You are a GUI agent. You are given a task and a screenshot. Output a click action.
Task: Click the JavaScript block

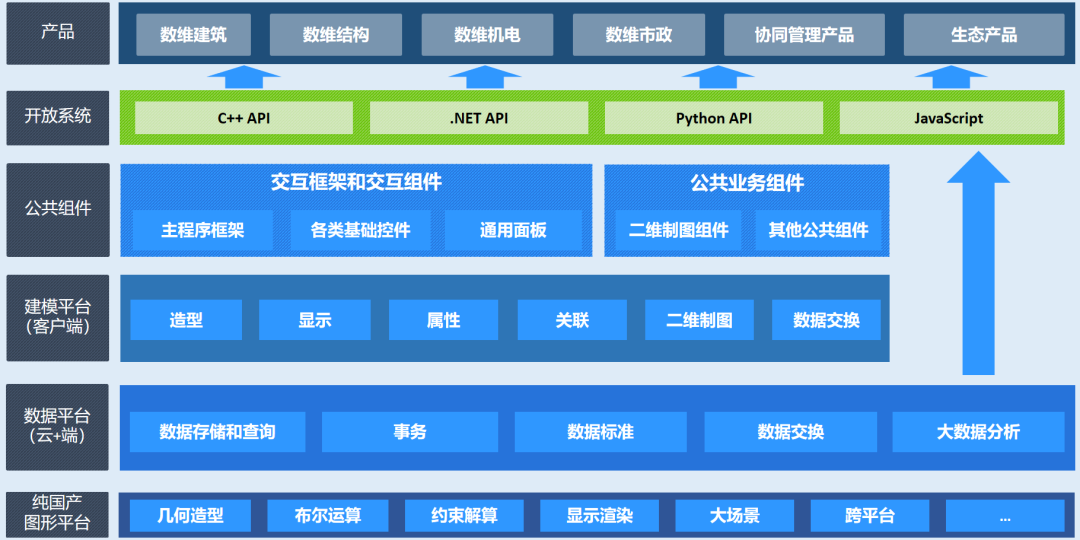point(948,118)
